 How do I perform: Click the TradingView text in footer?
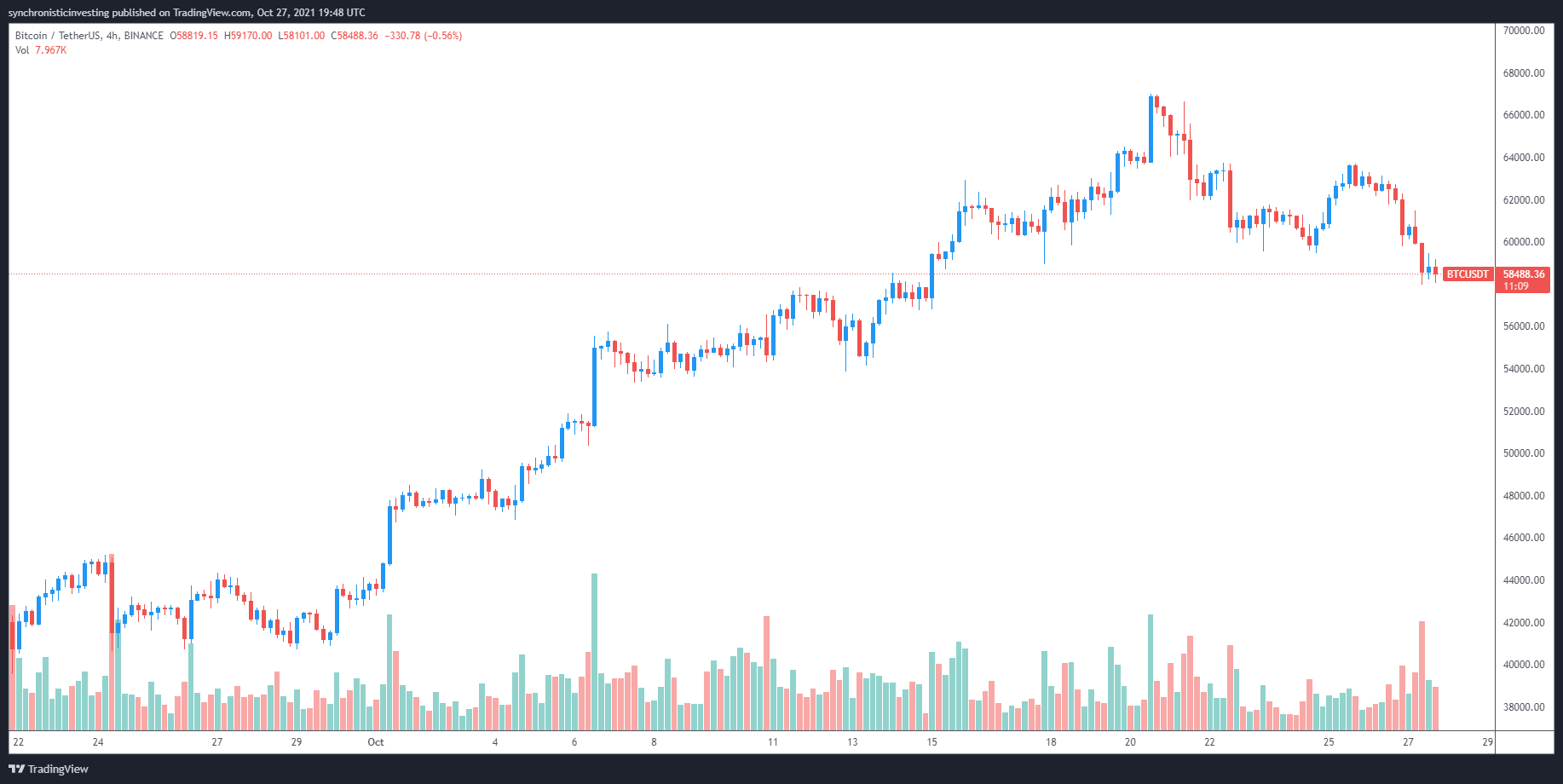coord(58,769)
